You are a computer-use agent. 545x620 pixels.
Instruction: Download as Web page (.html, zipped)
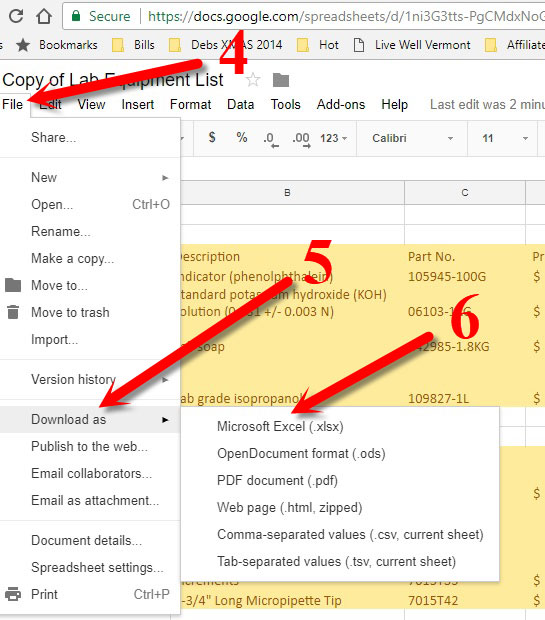[340, 507]
